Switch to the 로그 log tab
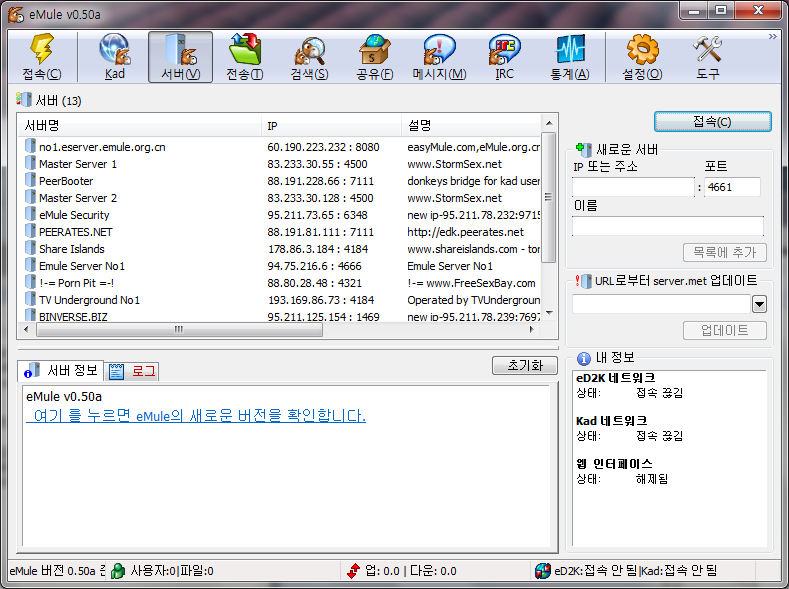 [x=133, y=371]
